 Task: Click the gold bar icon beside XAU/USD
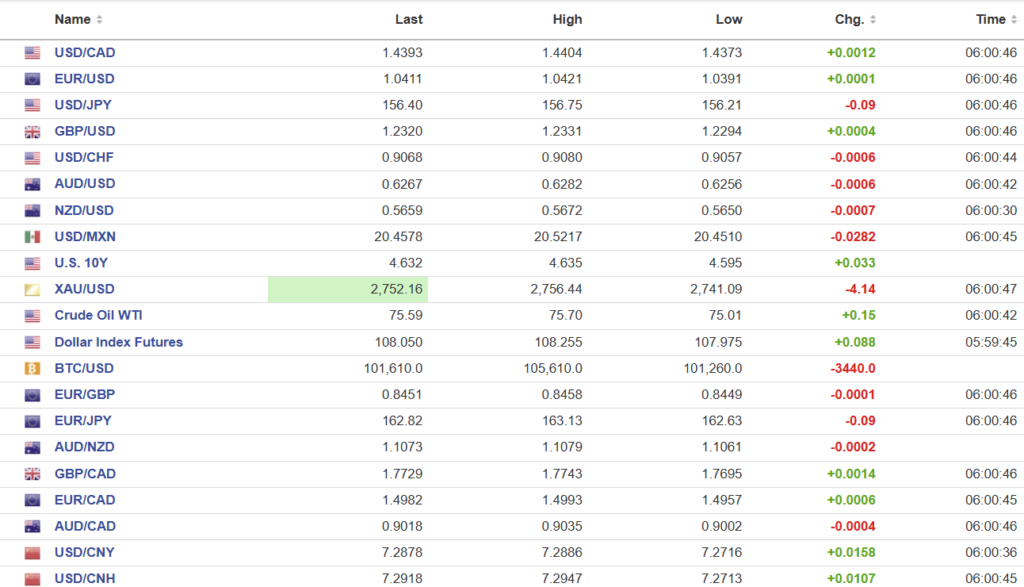coord(32,289)
